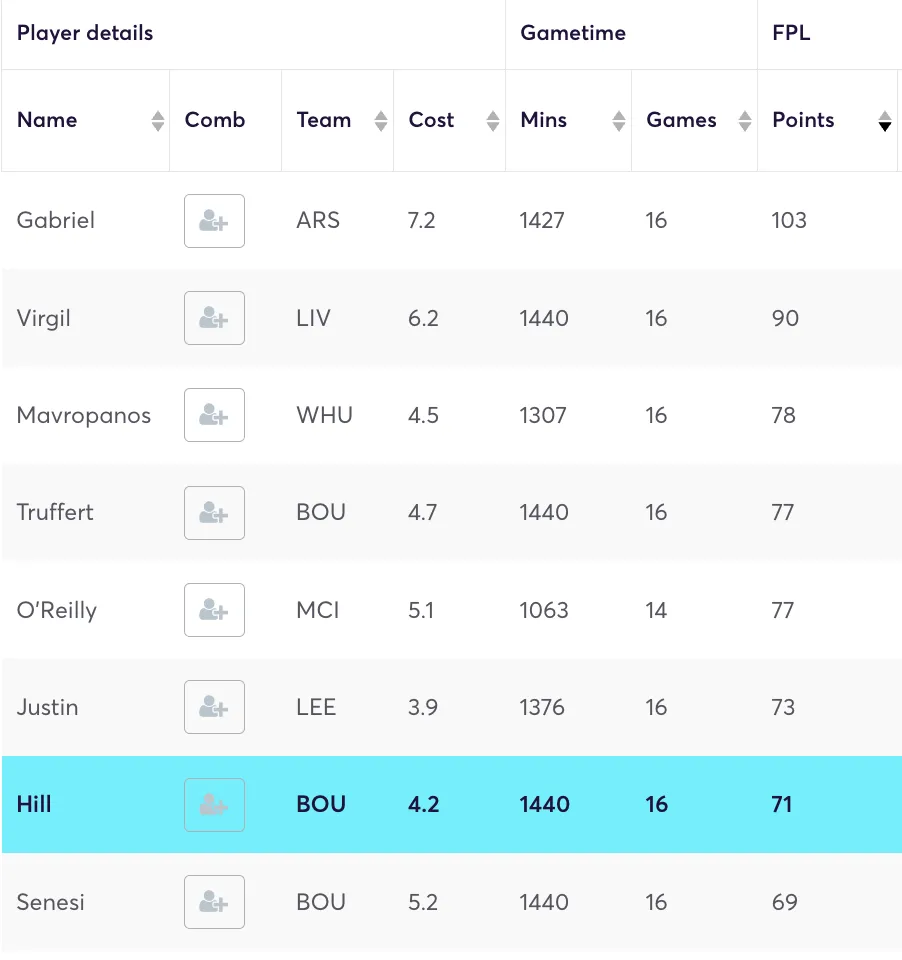Select the Player details header section
This screenshot has height=960, width=902.
point(85,33)
